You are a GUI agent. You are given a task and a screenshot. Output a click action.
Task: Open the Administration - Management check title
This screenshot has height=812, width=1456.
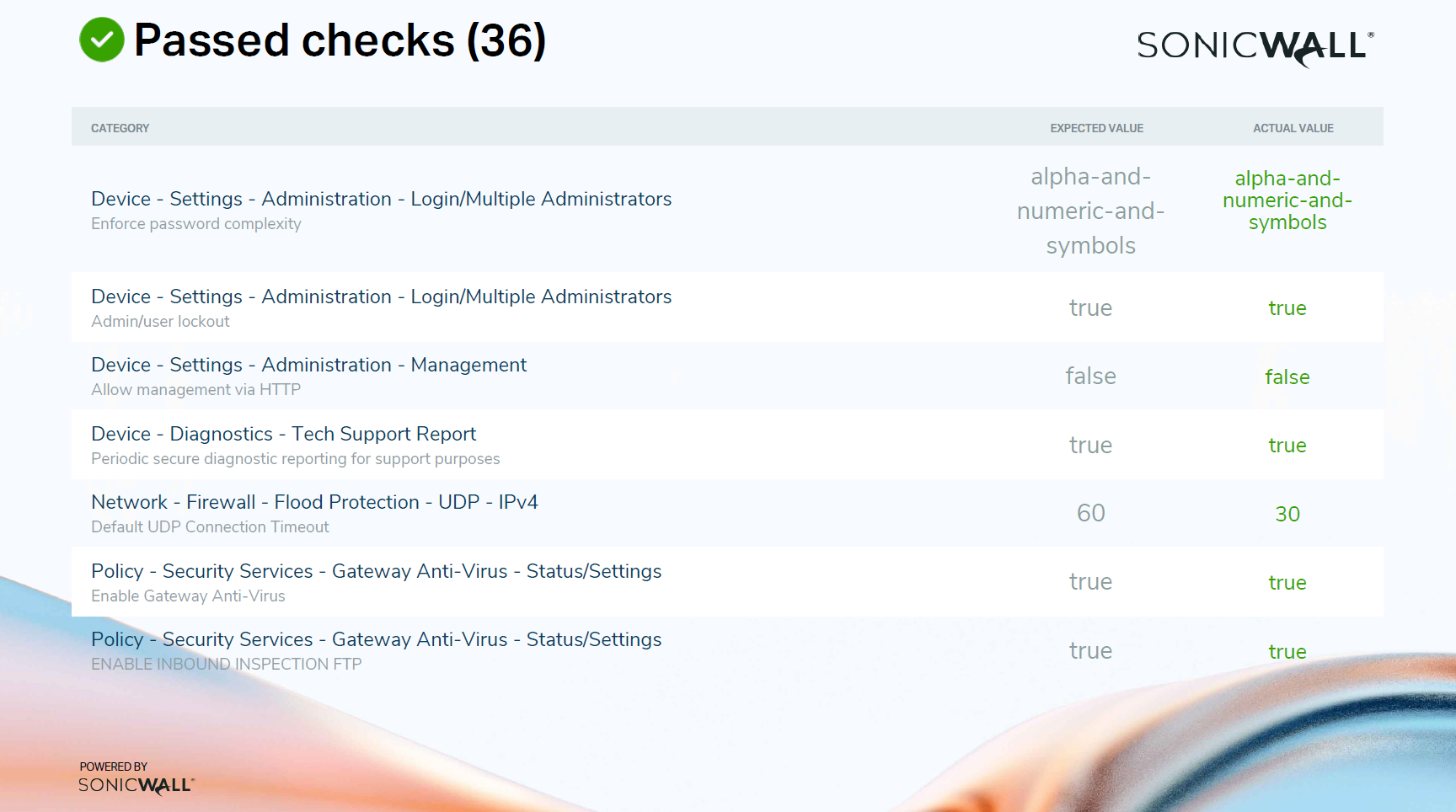(x=308, y=365)
